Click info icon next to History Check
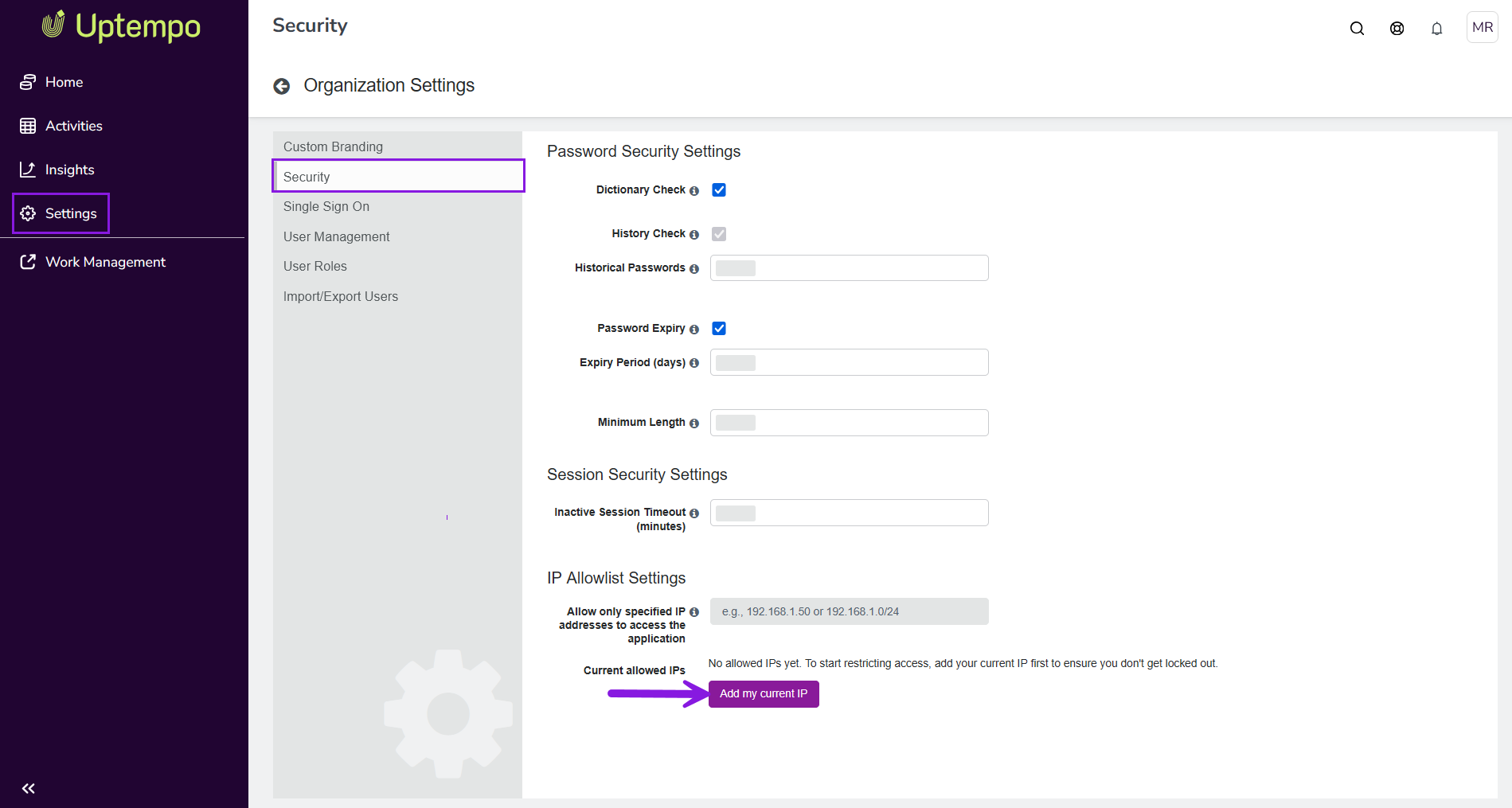Viewport: 1512px width, 808px height. (694, 235)
